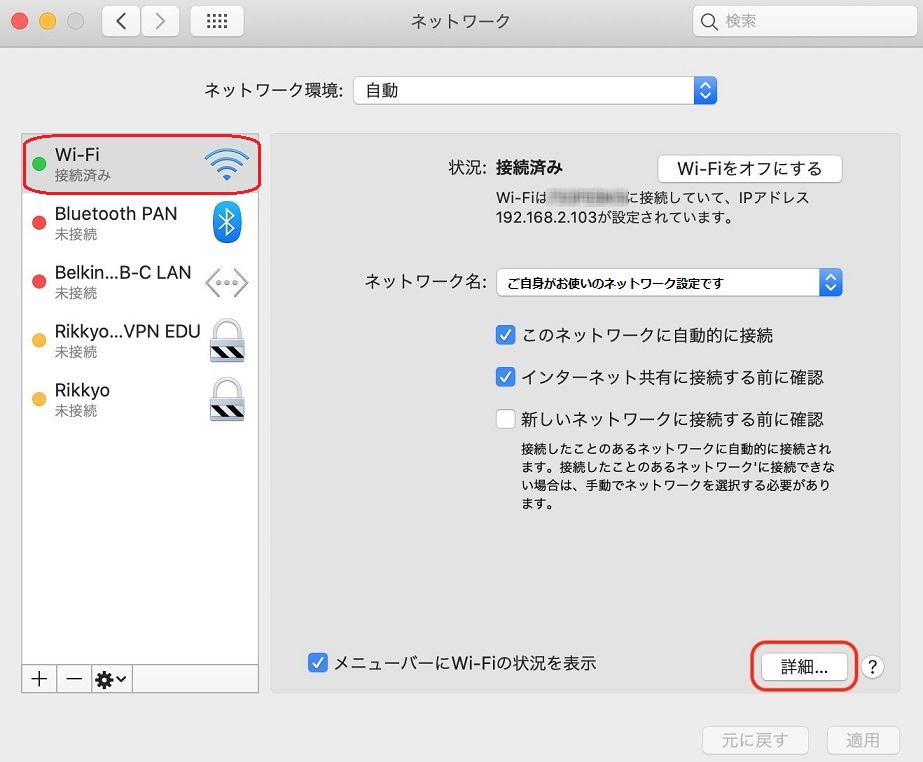The image size is (923, 762).
Task: Open the ネットワーク環境 dropdown set to 自動
Action: coord(534,91)
